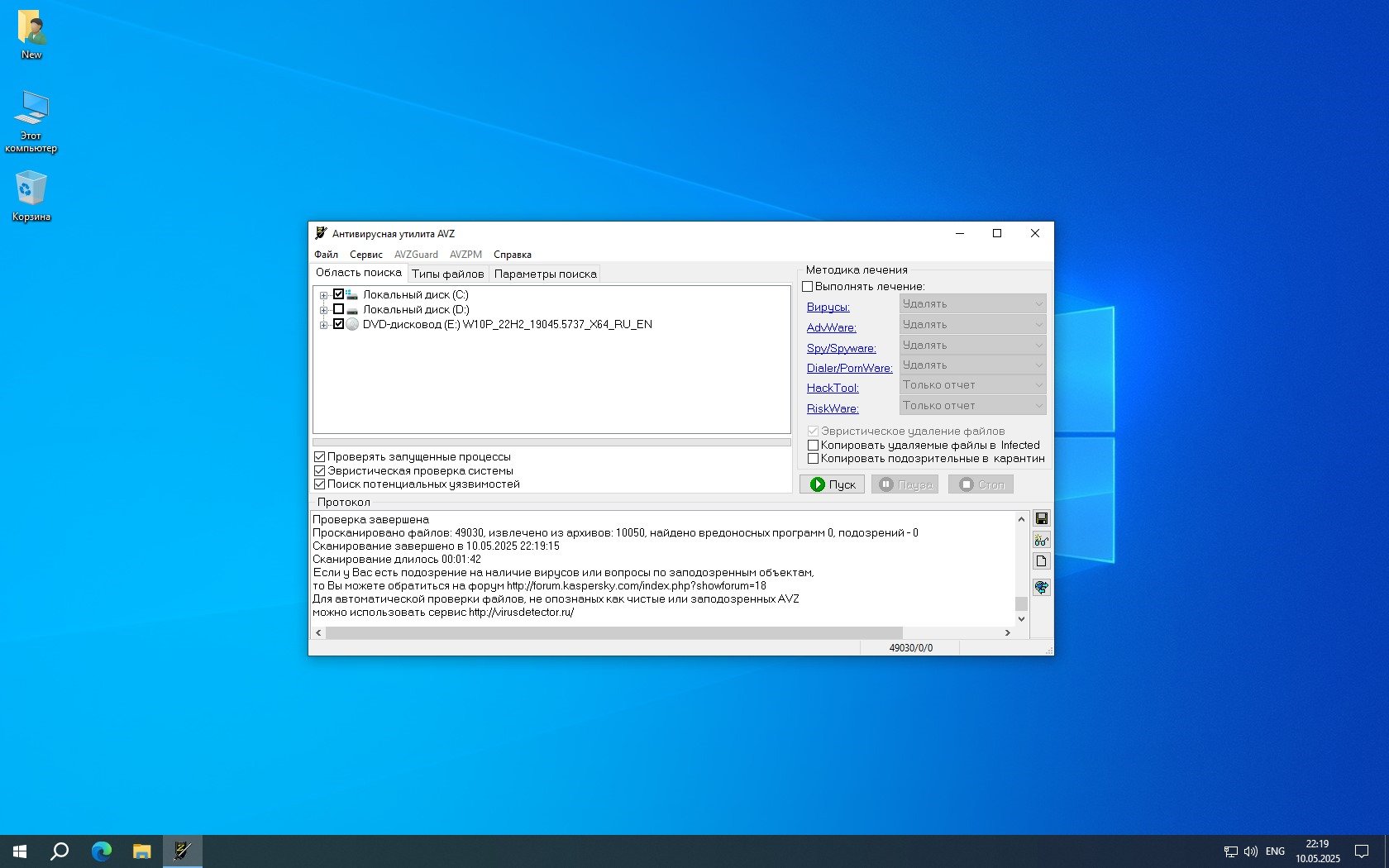Switch to the Типы файлов tab
The height and width of the screenshot is (868, 1389).
point(447,274)
